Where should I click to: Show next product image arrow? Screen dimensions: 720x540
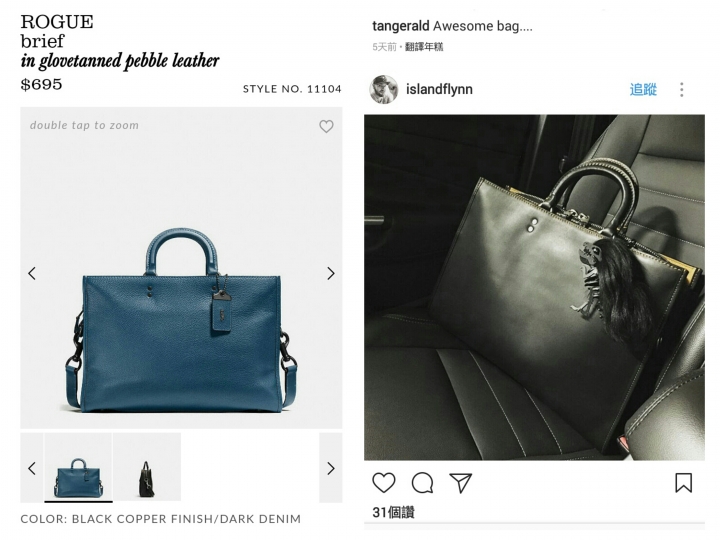[x=331, y=274]
